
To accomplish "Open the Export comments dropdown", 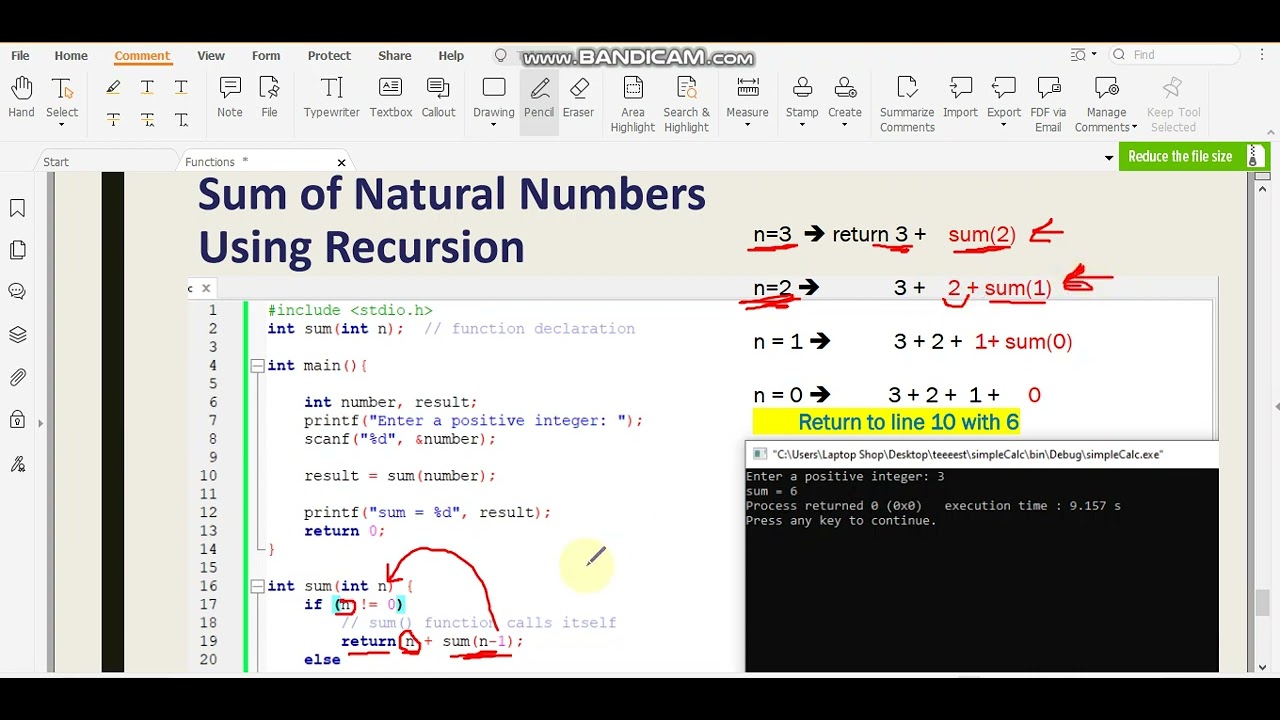I will click(1004, 127).
